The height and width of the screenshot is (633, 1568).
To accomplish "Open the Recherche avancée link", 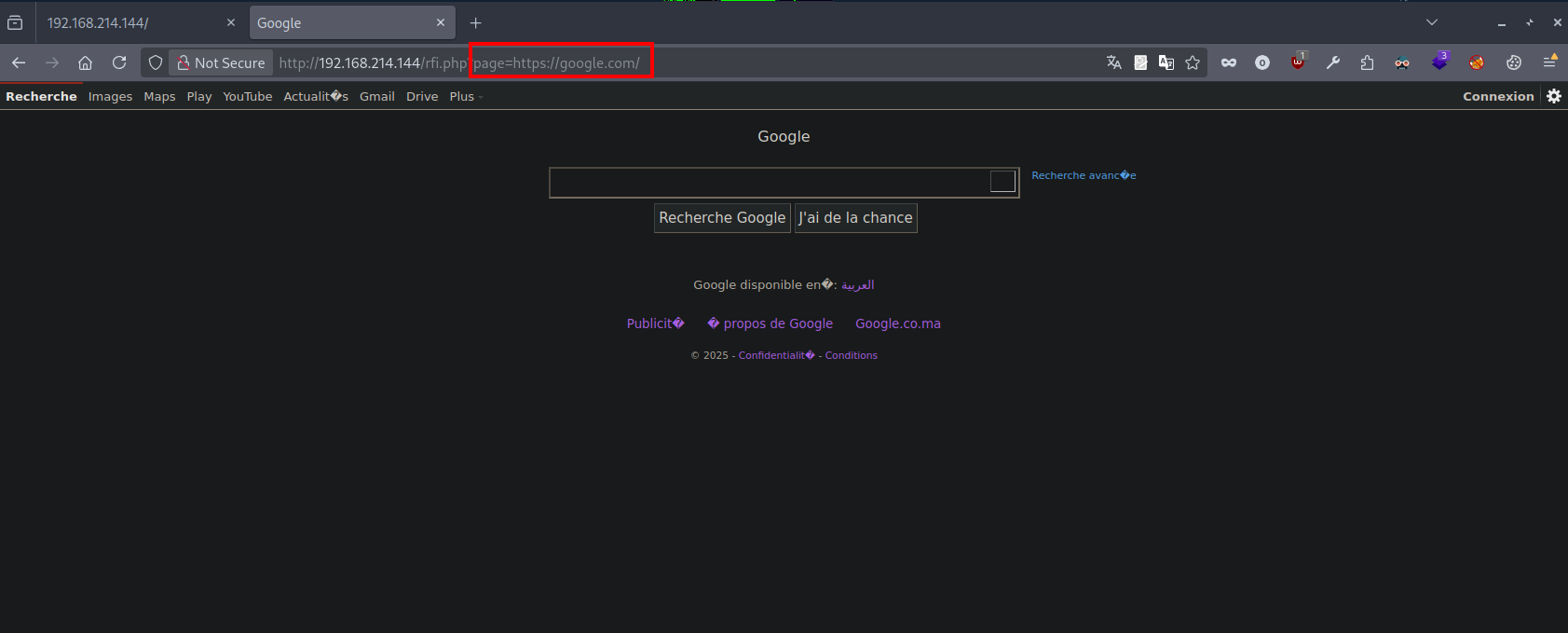I will [1084, 175].
